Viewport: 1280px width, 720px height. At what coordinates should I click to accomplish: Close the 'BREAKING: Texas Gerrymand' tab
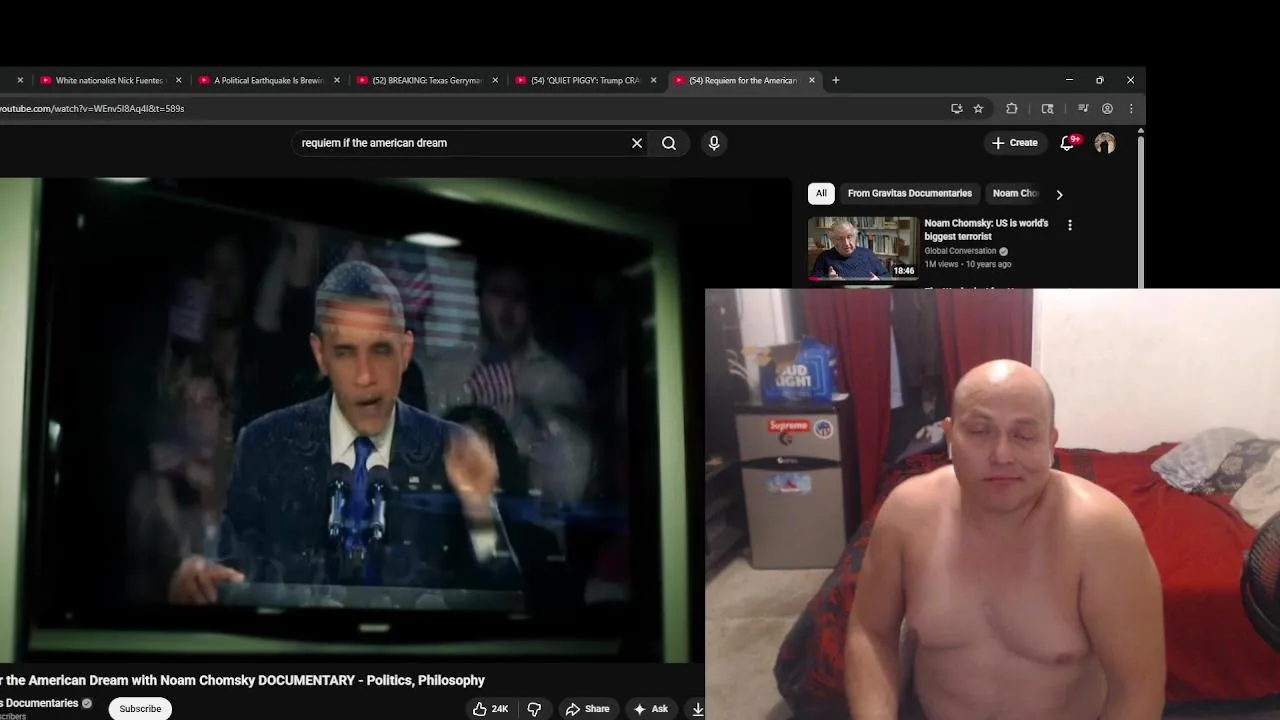[495, 80]
